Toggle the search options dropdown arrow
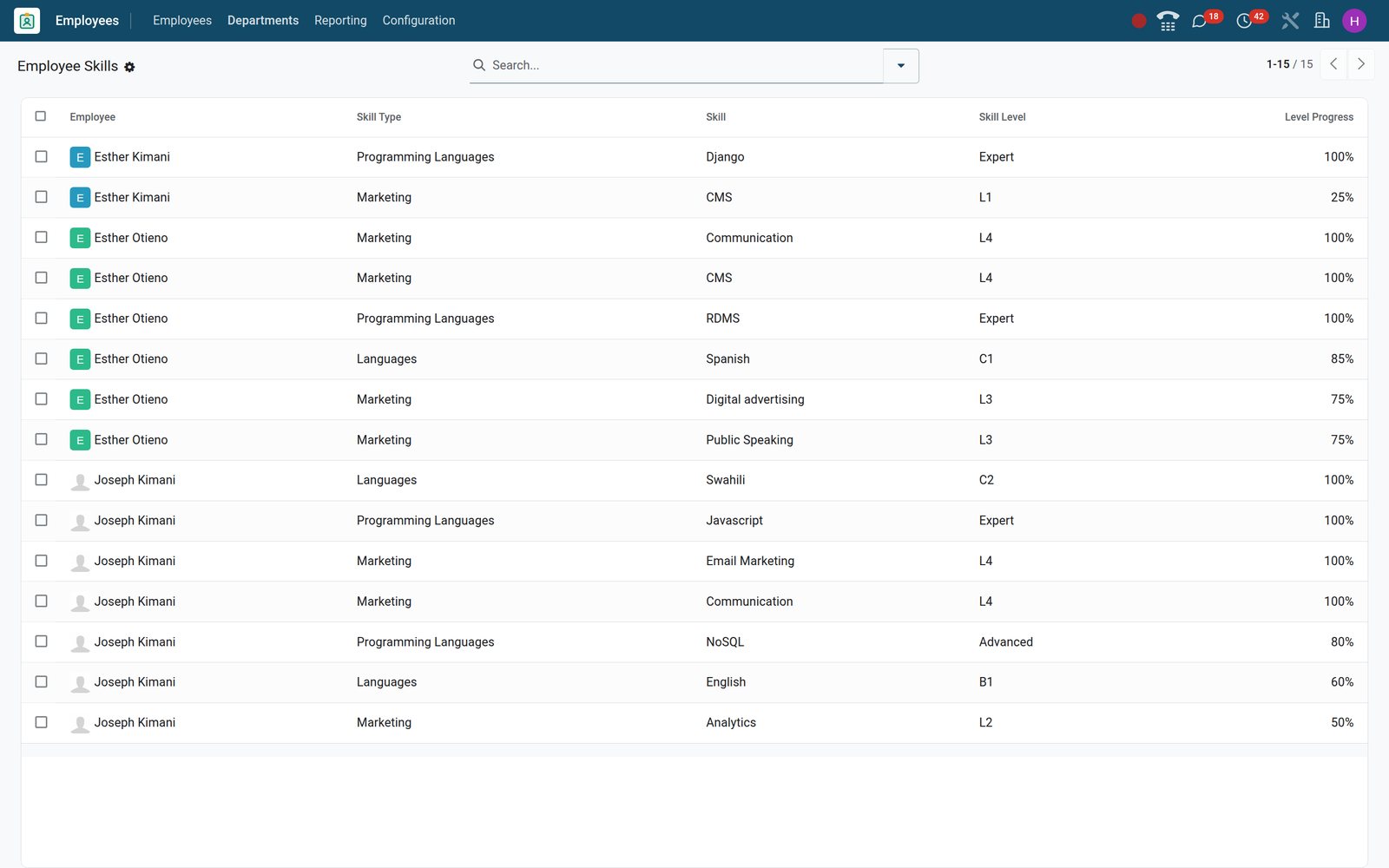The height and width of the screenshot is (868, 1389). (901, 66)
